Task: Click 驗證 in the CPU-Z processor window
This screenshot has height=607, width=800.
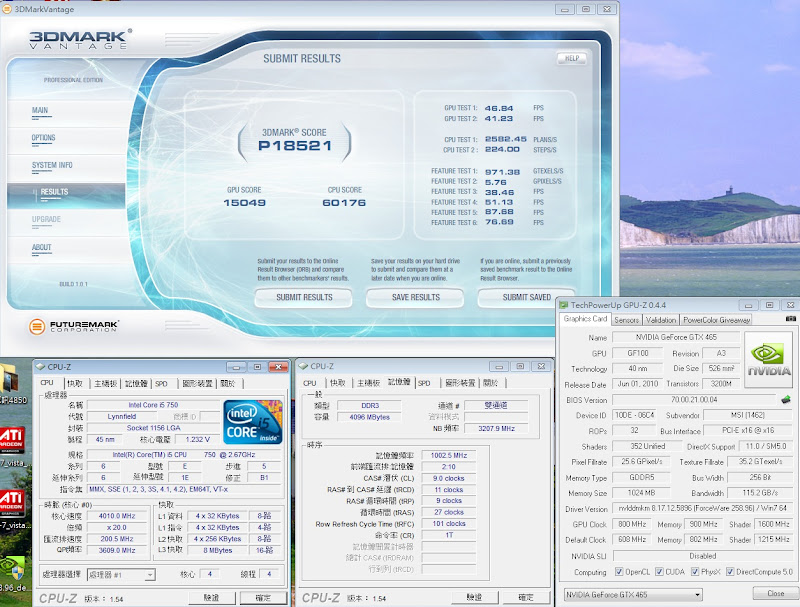Action: [212, 598]
